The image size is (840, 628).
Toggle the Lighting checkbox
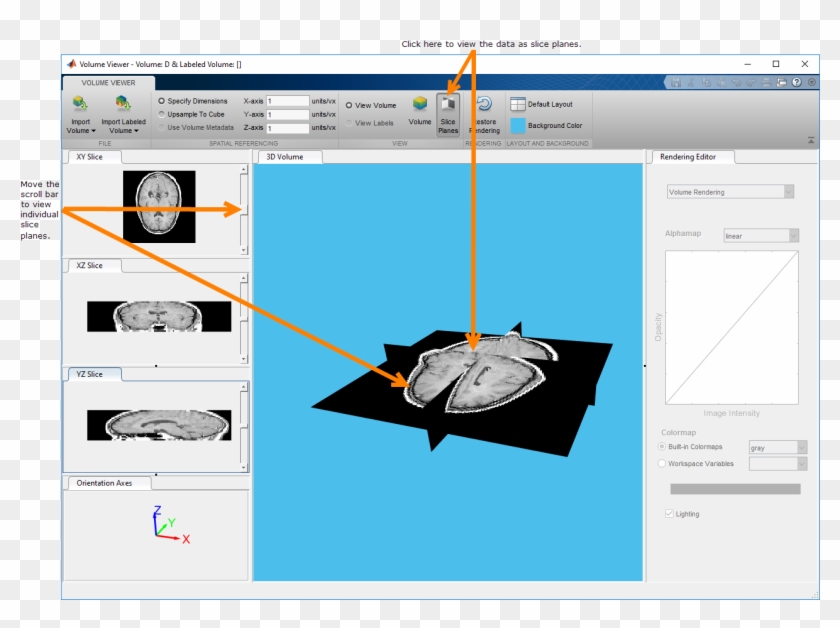pos(670,514)
